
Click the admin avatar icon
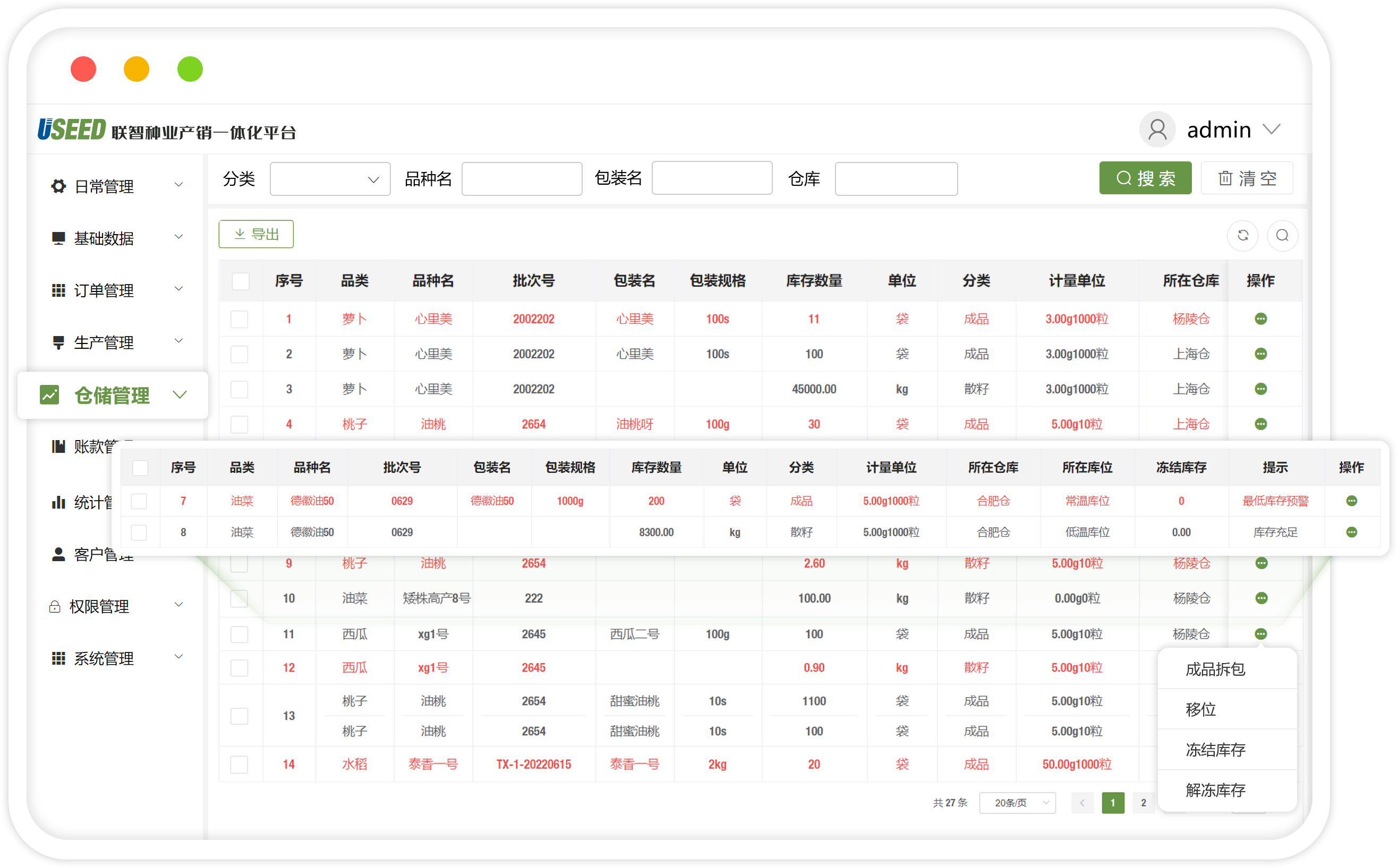click(1157, 129)
